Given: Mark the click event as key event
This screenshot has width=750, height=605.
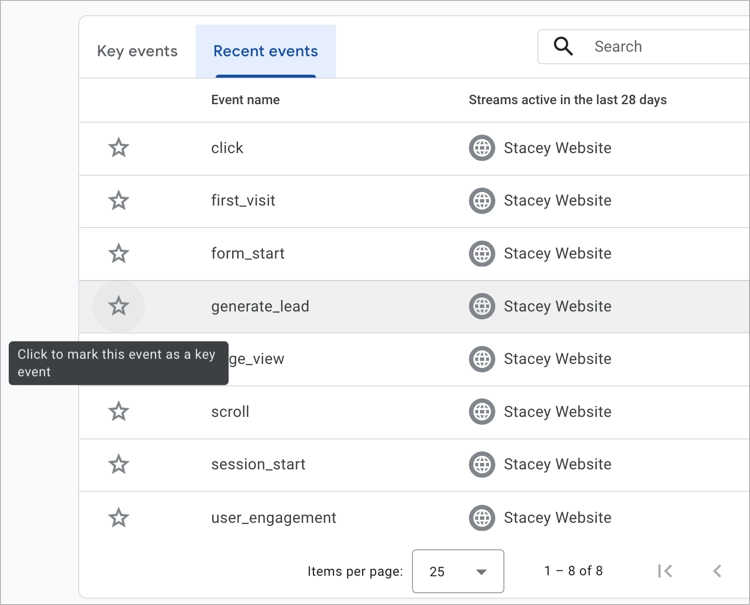Looking at the screenshot, I should [x=119, y=148].
